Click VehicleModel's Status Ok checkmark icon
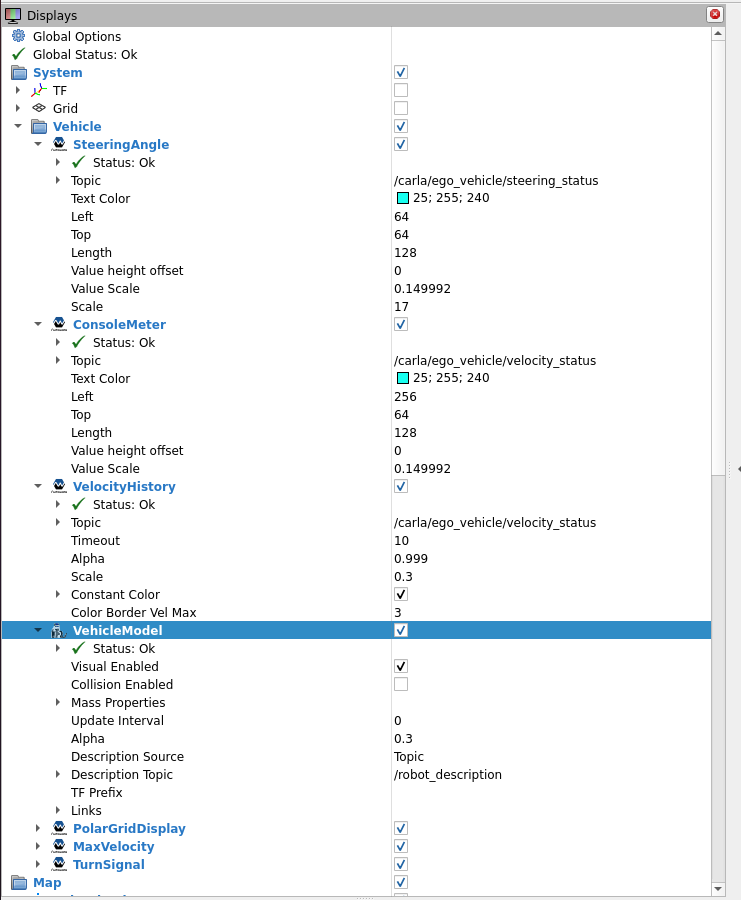This screenshot has height=900, width=741. point(79,648)
